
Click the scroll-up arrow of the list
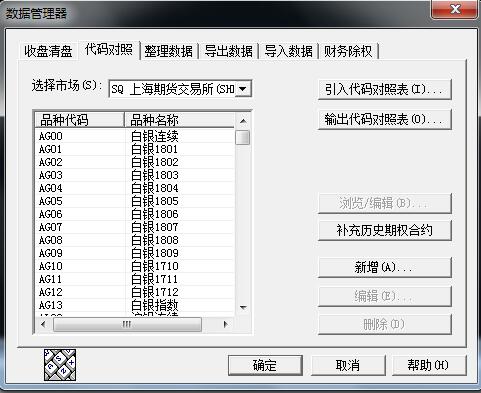[243, 121]
